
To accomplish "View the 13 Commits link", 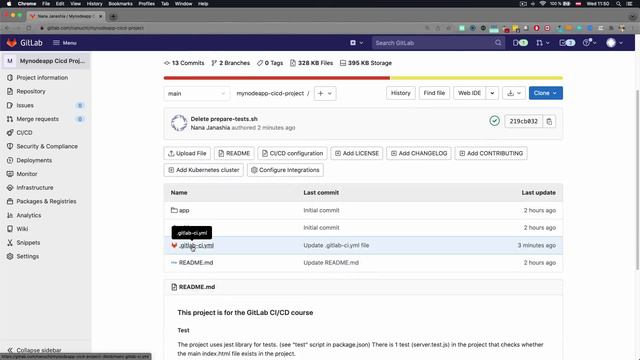I will [x=184, y=63].
